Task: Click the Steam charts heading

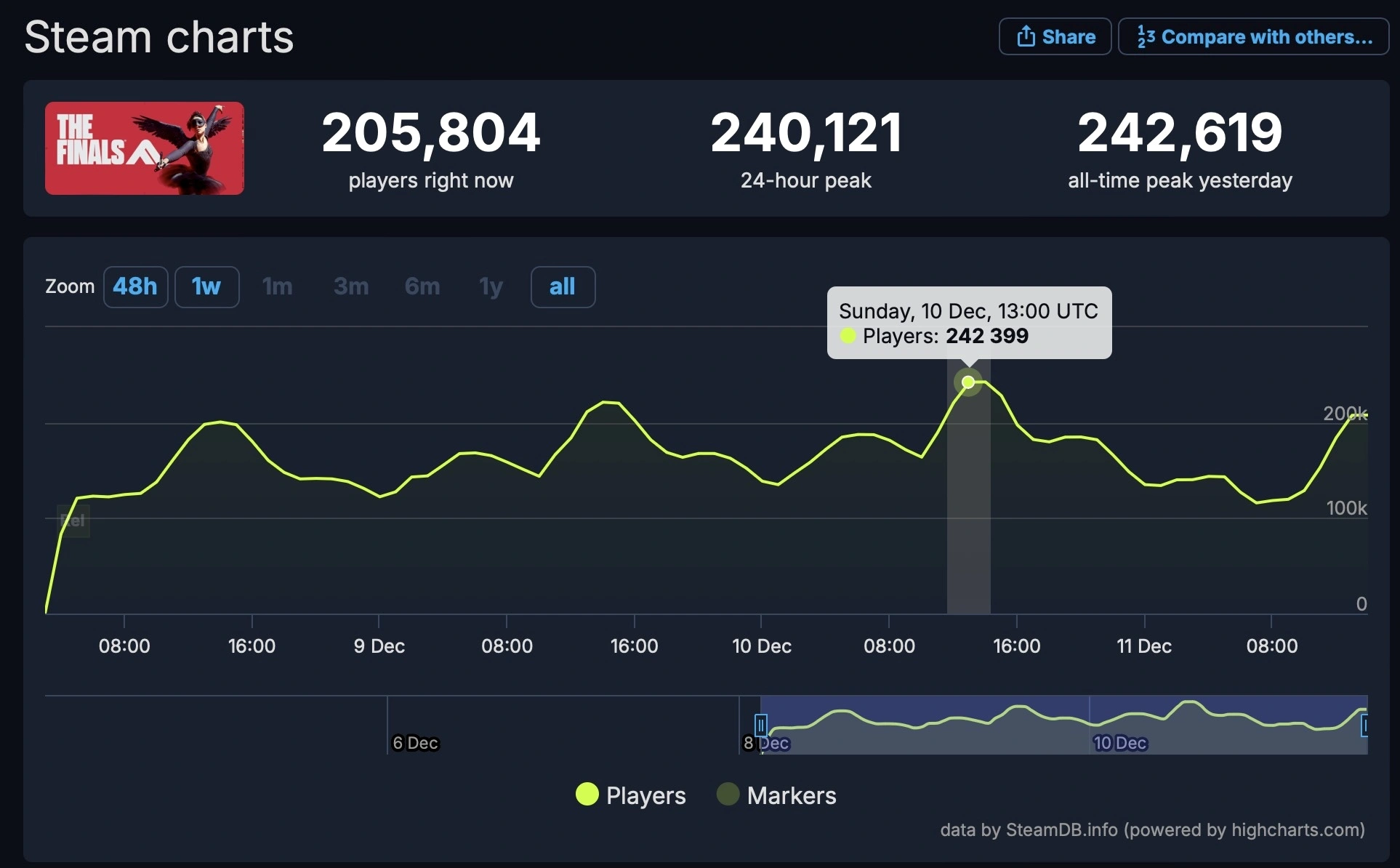Action: coord(159,37)
